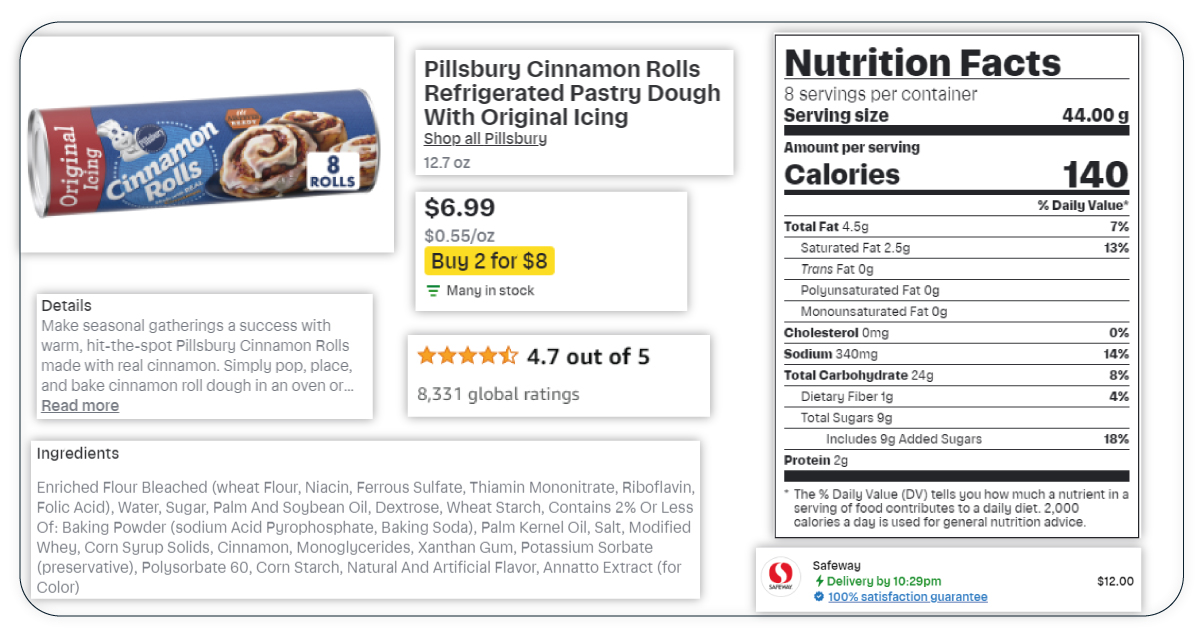The height and width of the screenshot is (637, 1203).
Task: Click the orange star rating icons
Action: coord(468,355)
